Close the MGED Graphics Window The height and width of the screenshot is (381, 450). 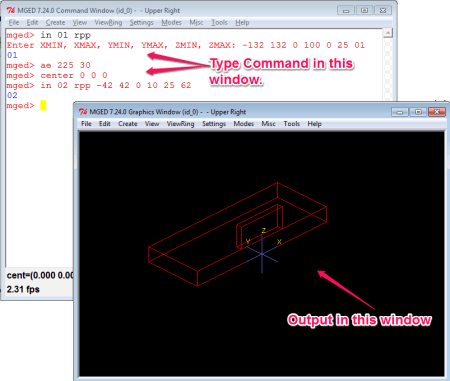click(x=437, y=112)
